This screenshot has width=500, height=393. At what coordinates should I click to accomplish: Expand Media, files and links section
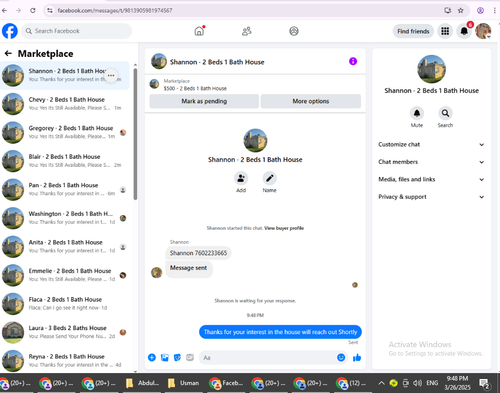[431, 179]
